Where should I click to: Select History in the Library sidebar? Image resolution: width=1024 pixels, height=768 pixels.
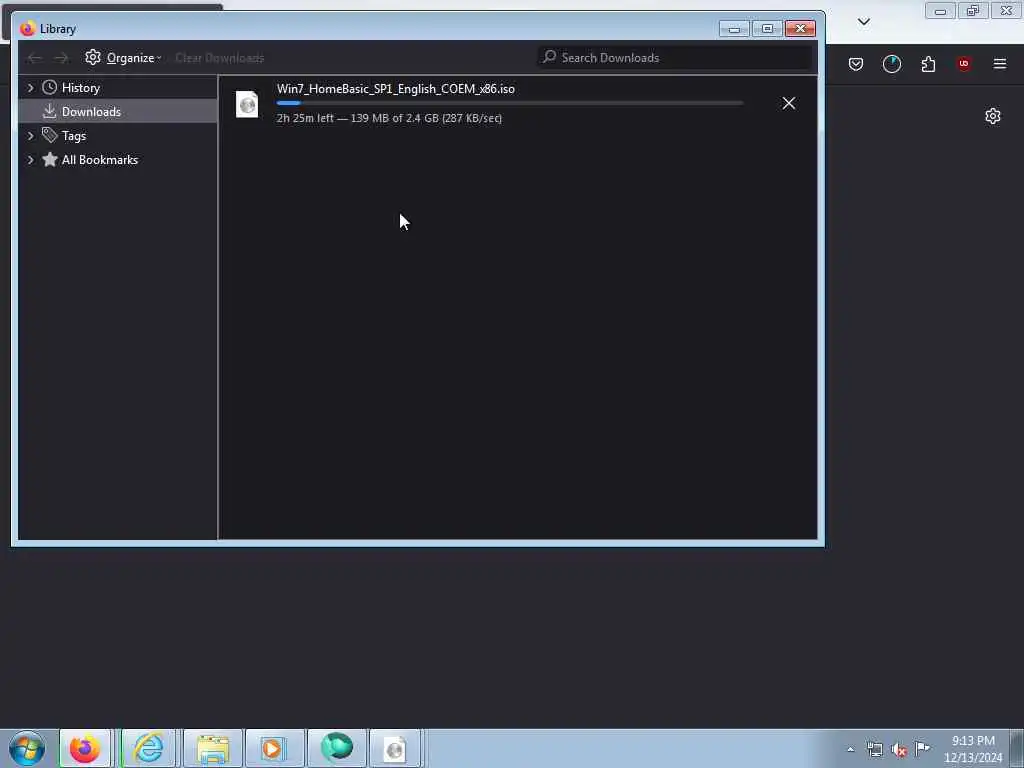click(118, 88)
